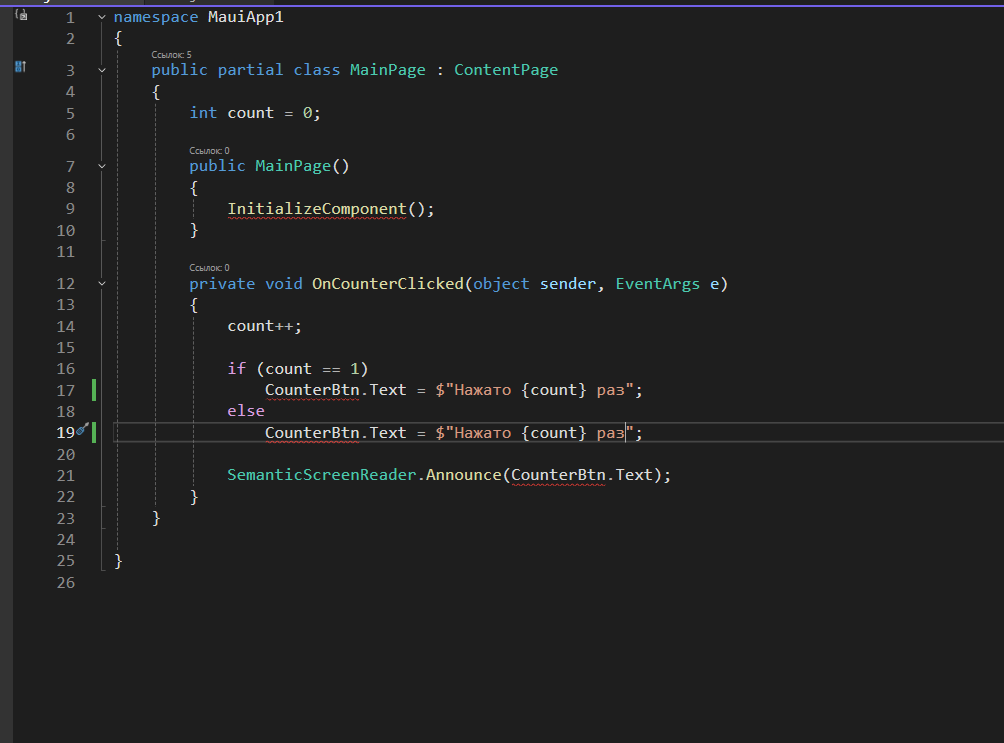Image resolution: width=1004 pixels, height=743 pixels.
Task: Collapse the MainPage class block
Action: click(x=102, y=70)
